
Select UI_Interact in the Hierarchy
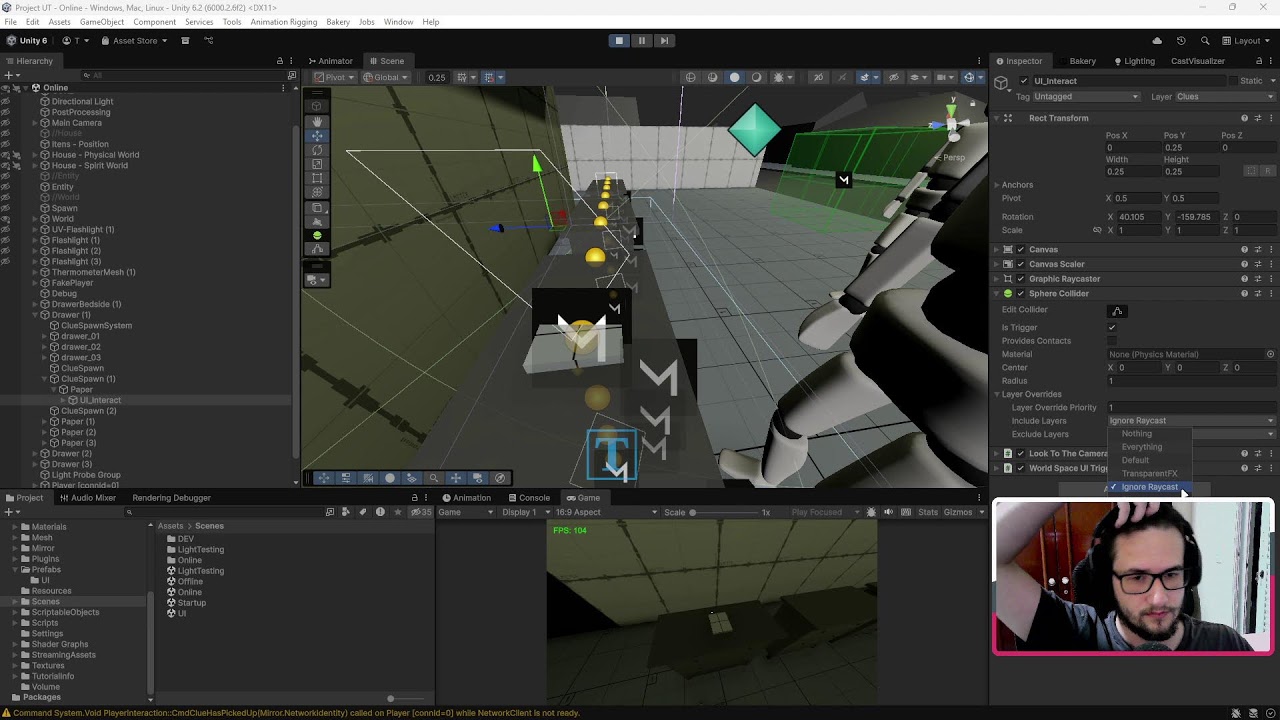[x=100, y=400]
